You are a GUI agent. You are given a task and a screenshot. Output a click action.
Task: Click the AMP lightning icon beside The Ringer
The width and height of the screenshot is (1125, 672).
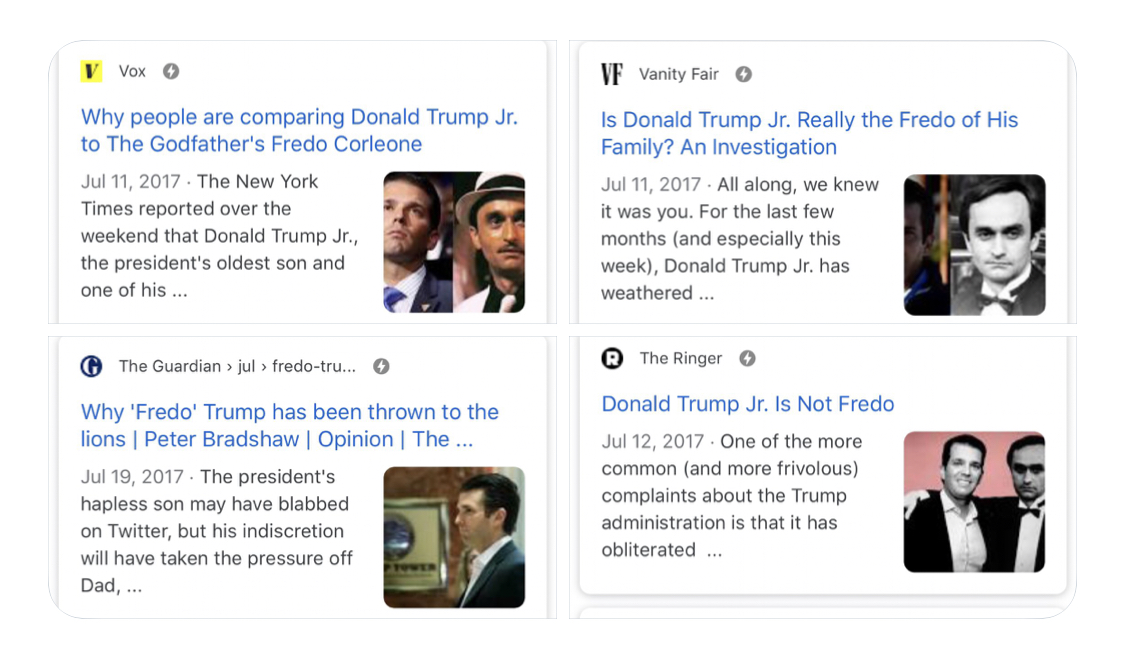pos(747,358)
